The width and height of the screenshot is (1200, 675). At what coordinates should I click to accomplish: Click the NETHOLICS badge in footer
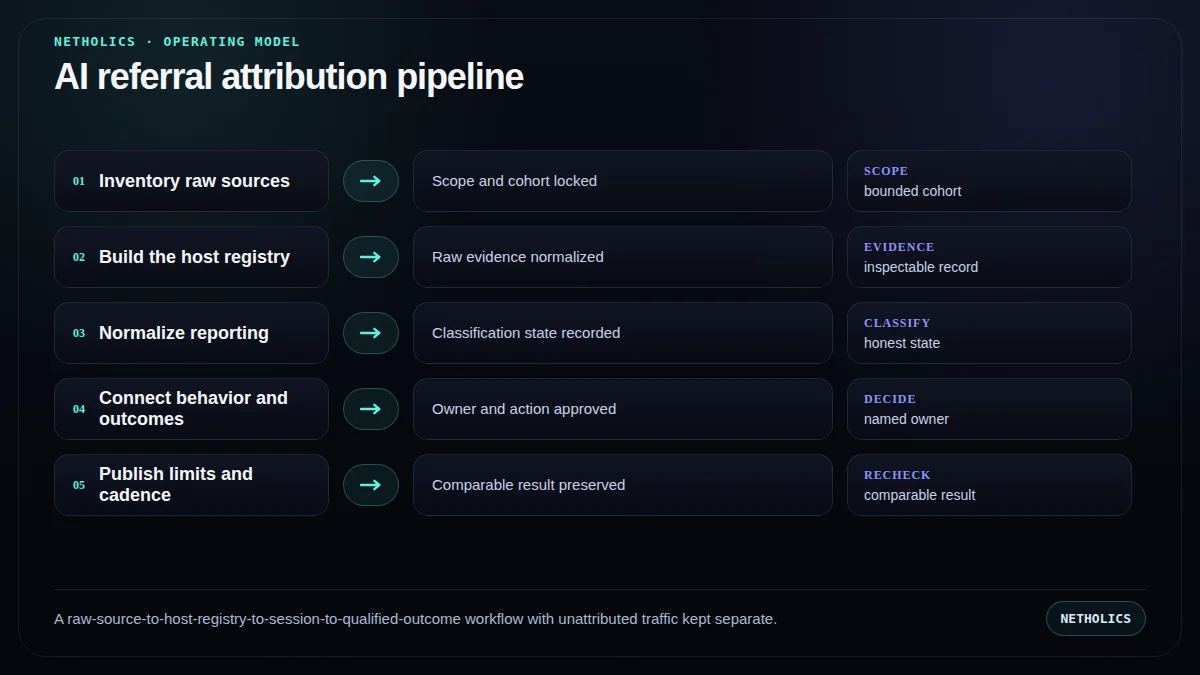click(1096, 618)
